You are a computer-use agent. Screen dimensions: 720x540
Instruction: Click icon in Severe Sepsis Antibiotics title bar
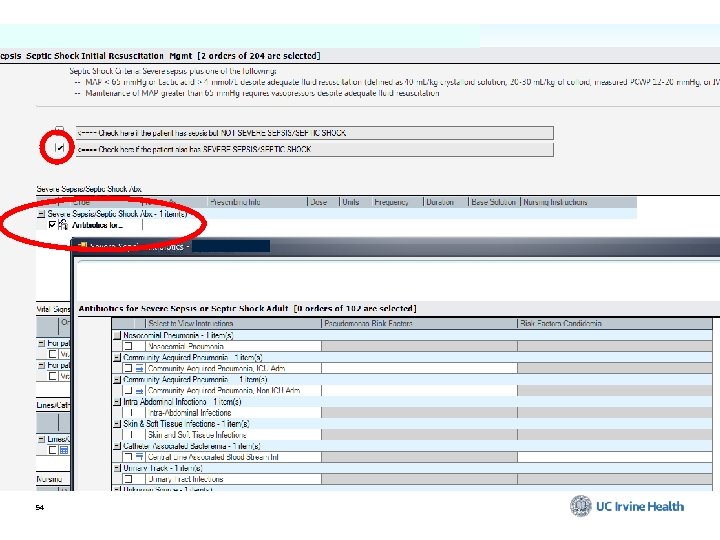click(x=83, y=246)
